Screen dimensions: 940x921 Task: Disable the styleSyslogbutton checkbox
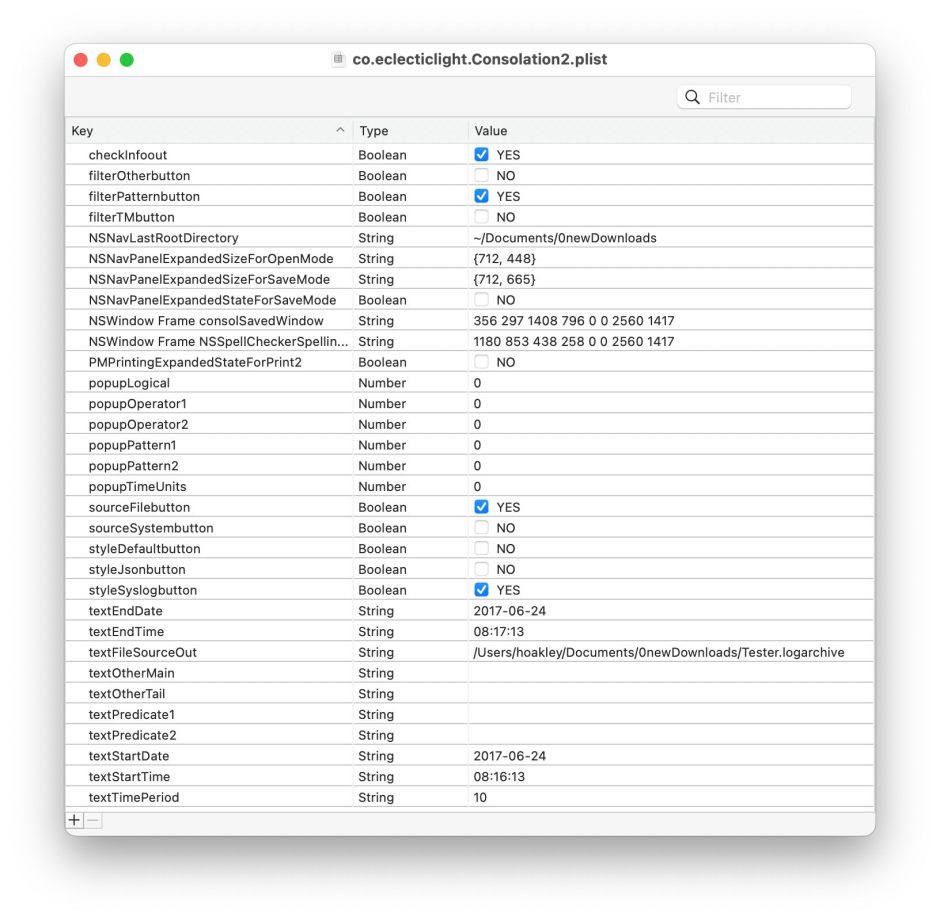coord(481,589)
